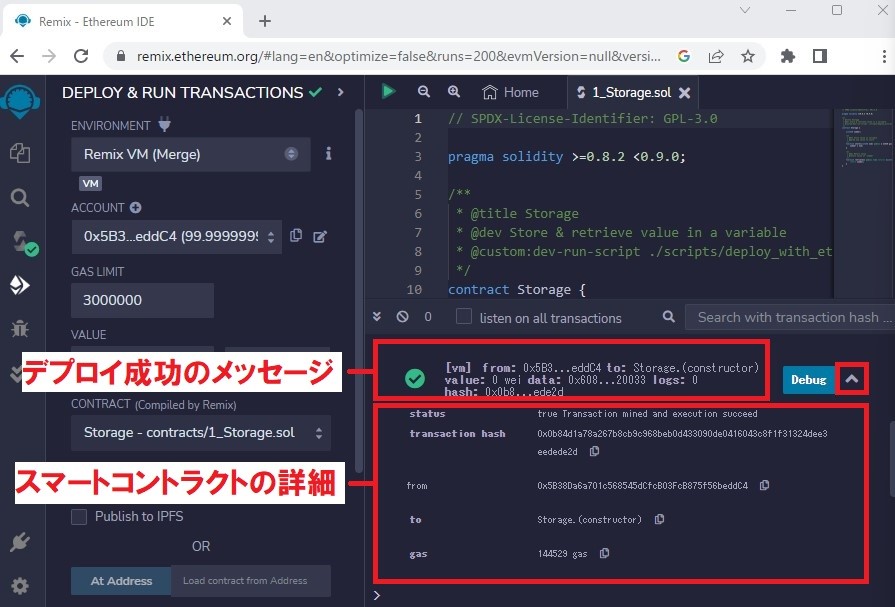Open the File explorer sidebar icon
895x607 pixels.
(x=20, y=153)
